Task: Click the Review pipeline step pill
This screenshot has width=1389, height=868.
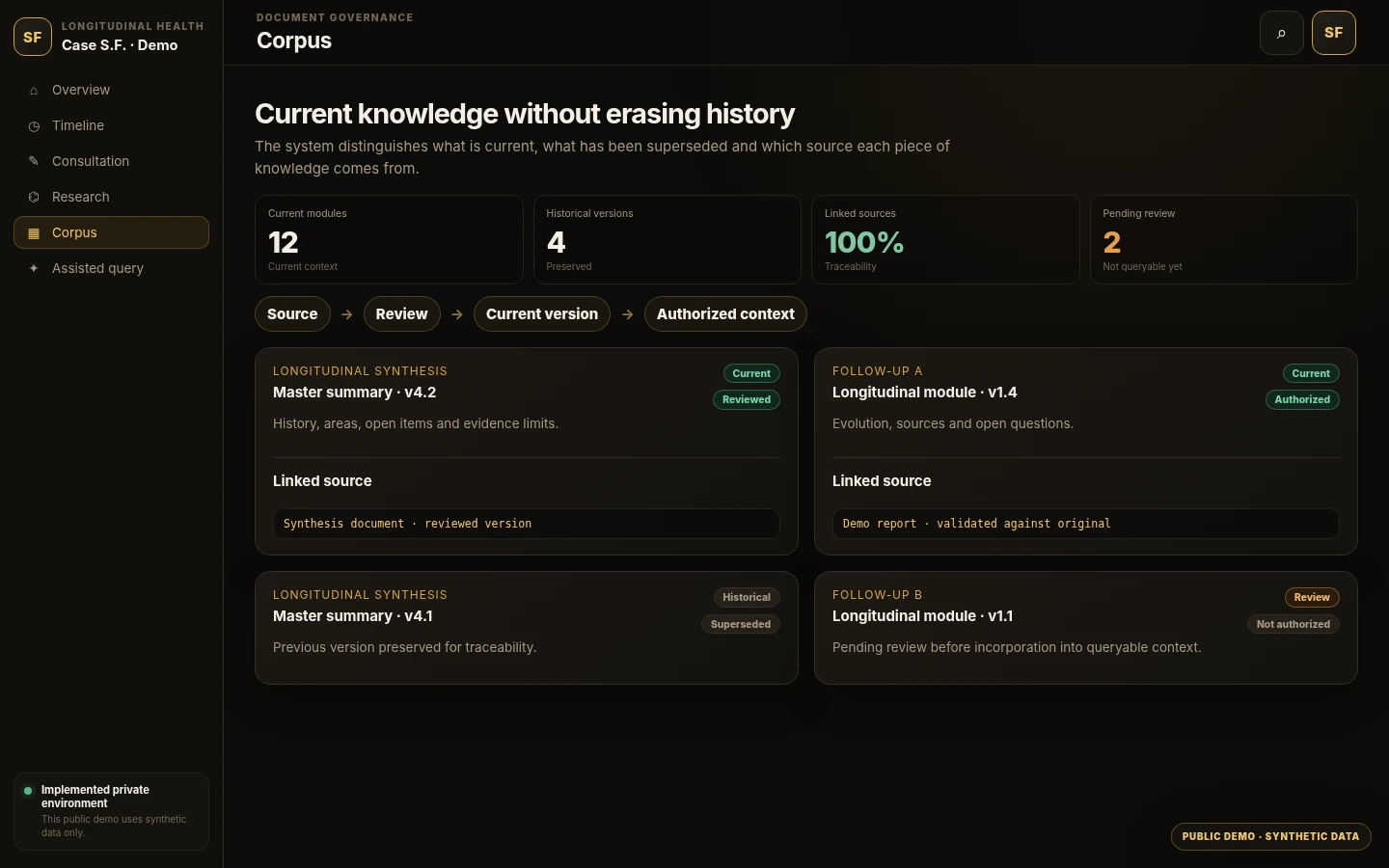Action: point(401,313)
